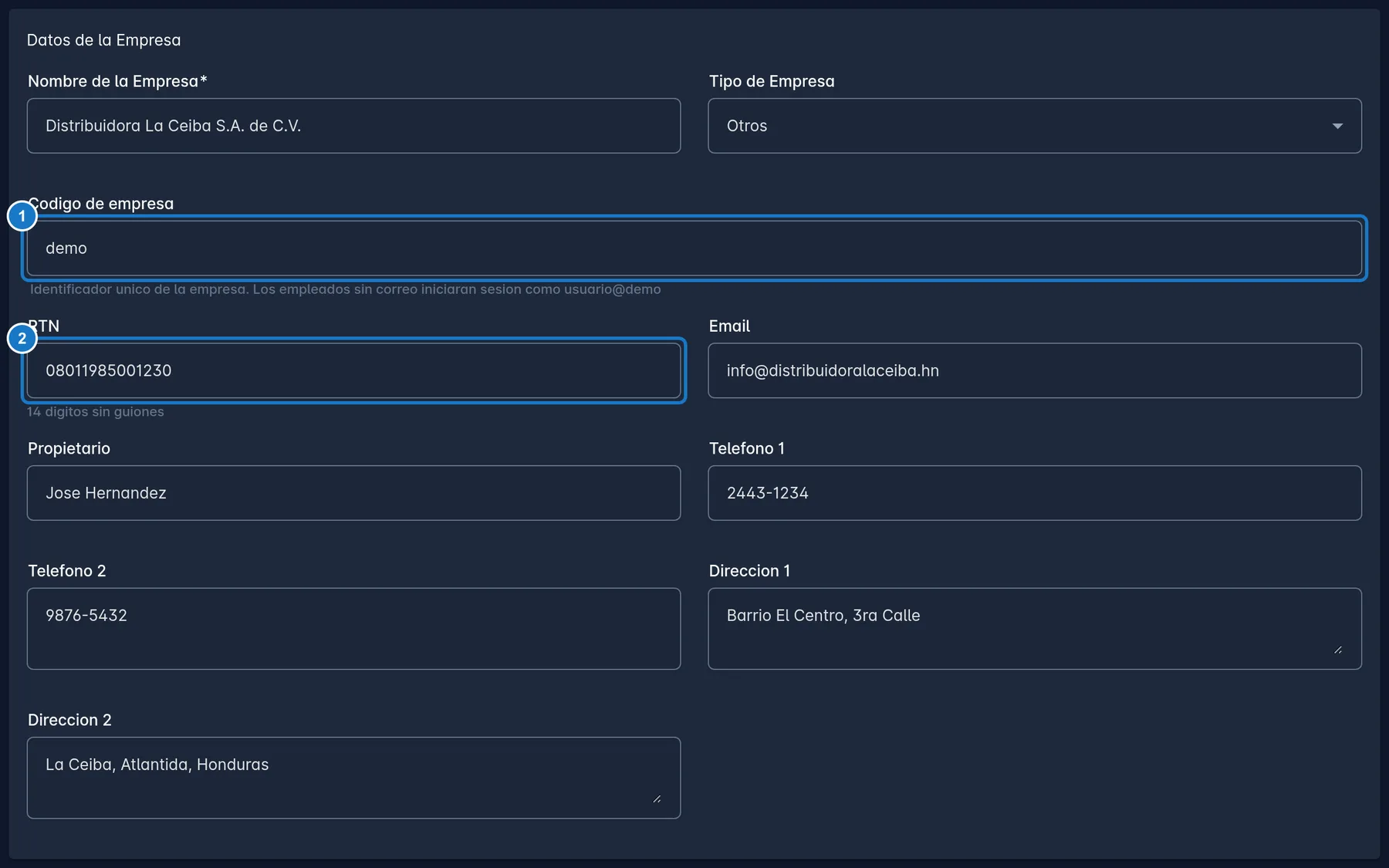This screenshot has width=1389, height=868.
Task: Grab the Direccion 2 resize handle
Action: tap(657, 799)
